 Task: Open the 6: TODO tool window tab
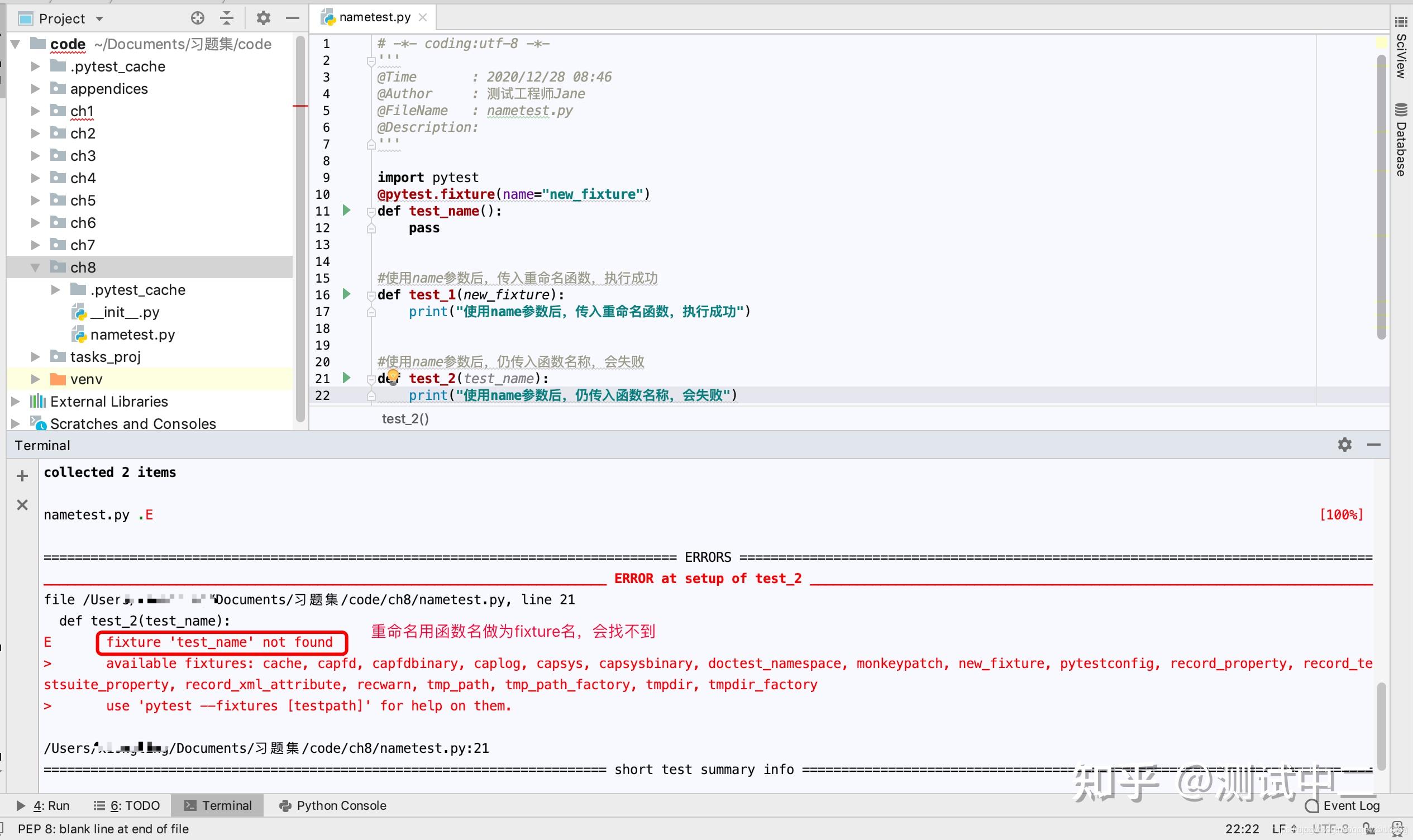(x=127, y=805)
